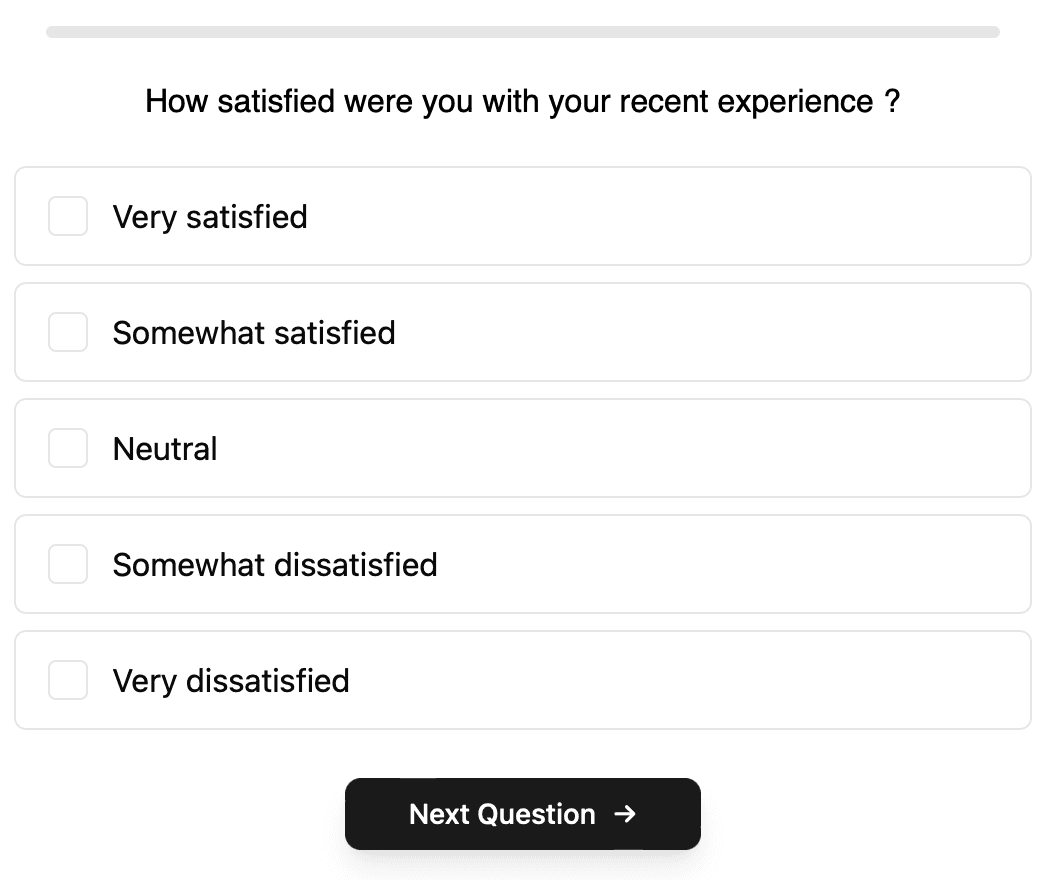This screenshot has height=880, width=1052.
Task: Mark the Very dissatisfied checkbox
Action: coord(68,680)
